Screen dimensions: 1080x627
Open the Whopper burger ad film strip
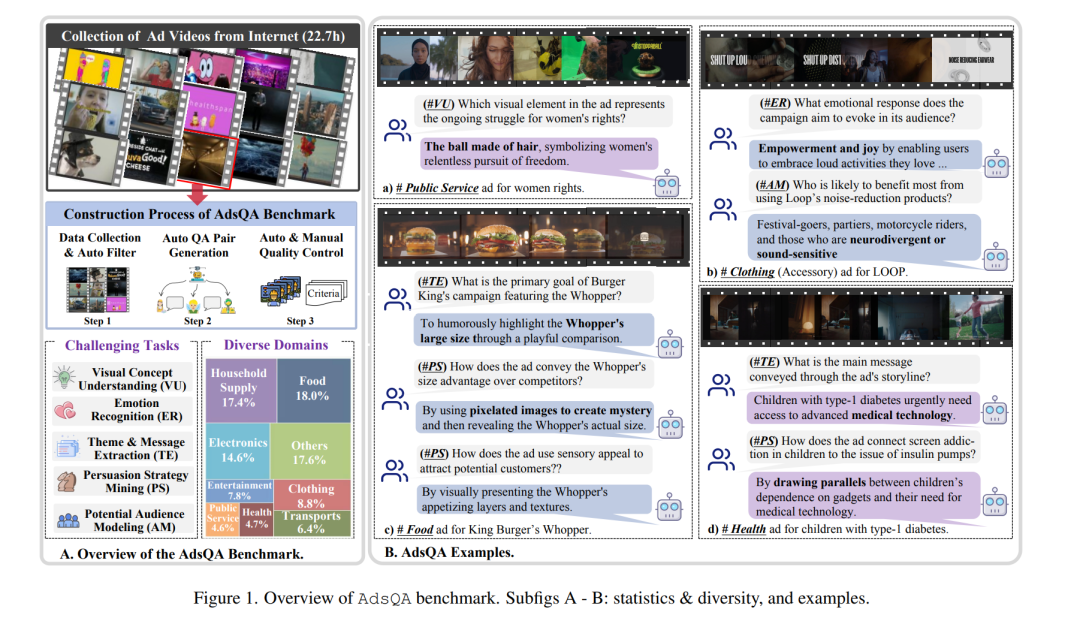(534, 236)
